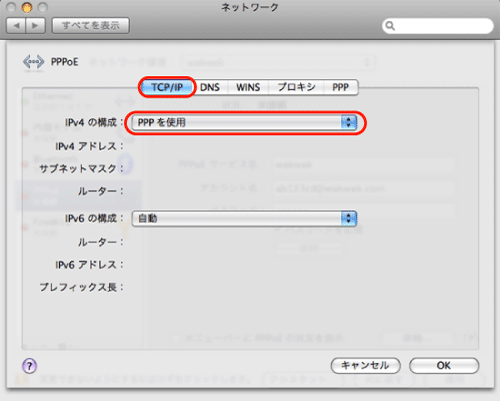This screenshot has width=500, height=401.
Task: Open the IPv4 configuration dropdown showing PPP を使用
Action: (244, 122)
